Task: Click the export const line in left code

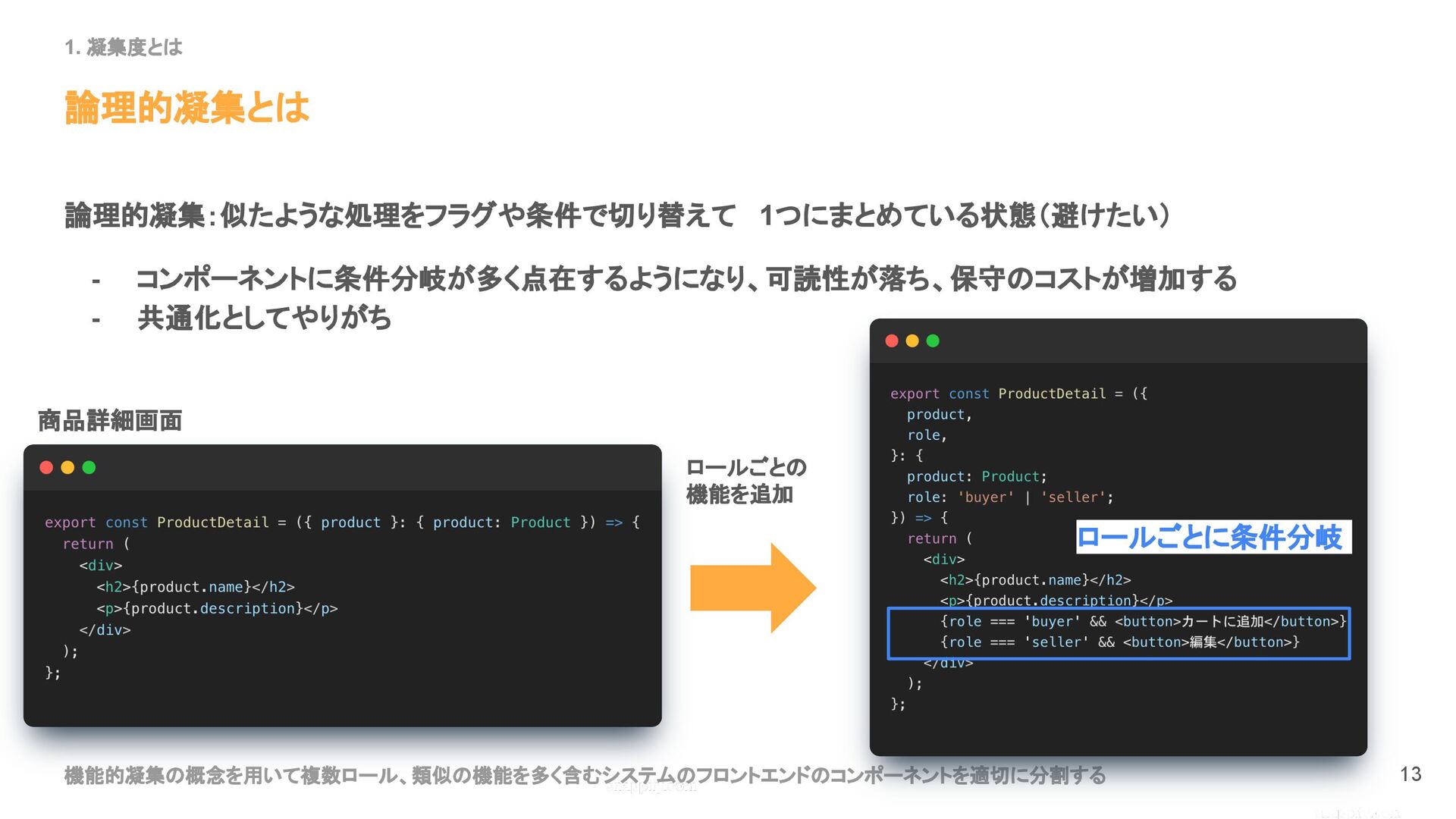Action: pos(342,522)
